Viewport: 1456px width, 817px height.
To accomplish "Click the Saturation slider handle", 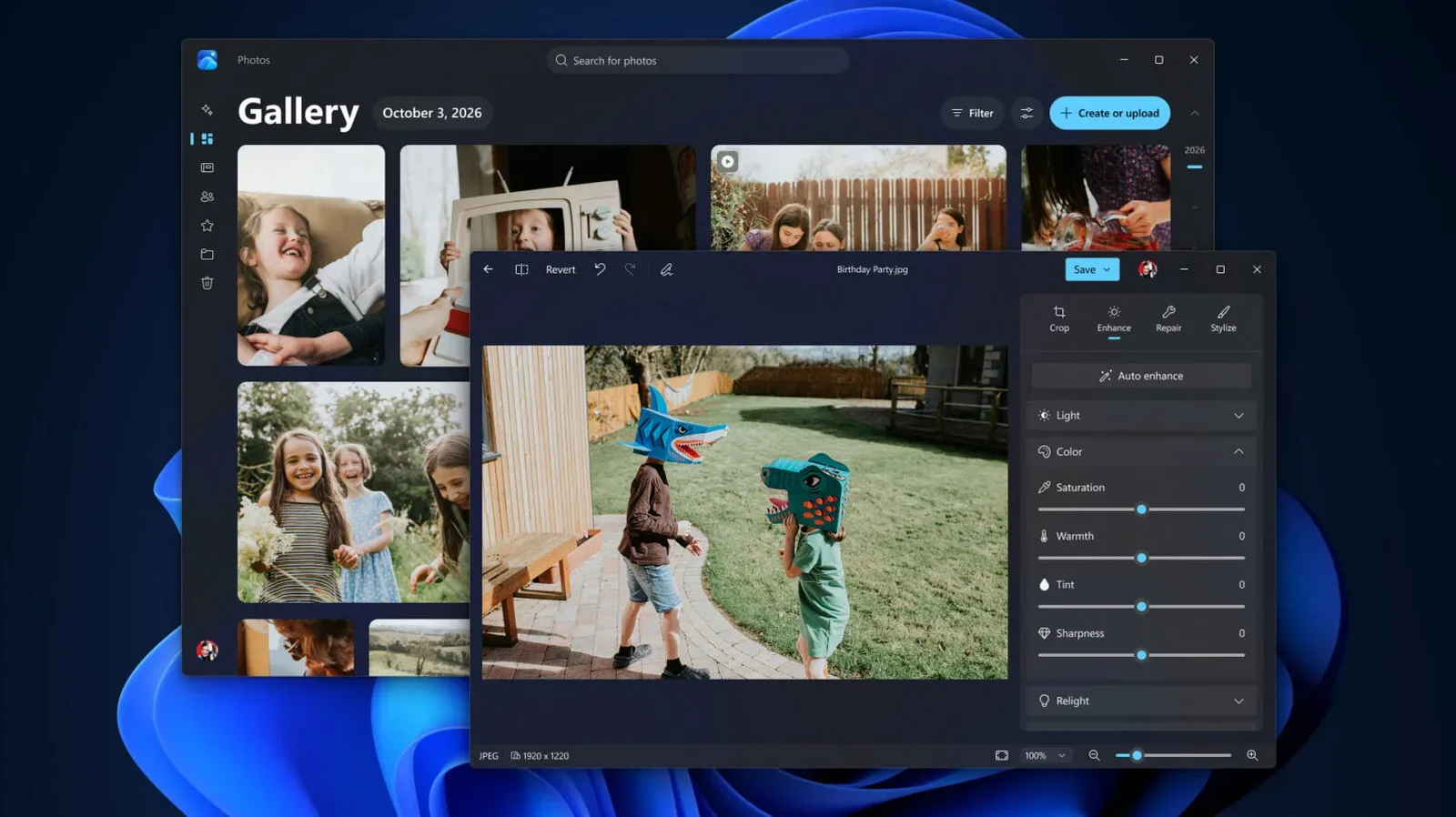I will click(x=1141, y=509).
